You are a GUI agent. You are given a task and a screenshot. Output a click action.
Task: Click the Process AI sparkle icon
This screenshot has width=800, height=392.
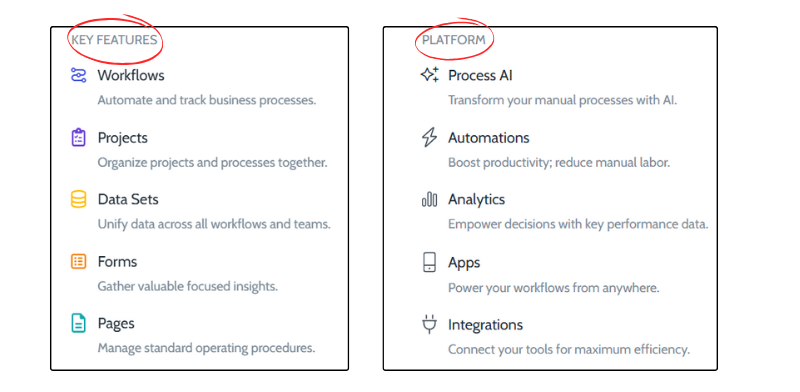click(x=430, y=75)
